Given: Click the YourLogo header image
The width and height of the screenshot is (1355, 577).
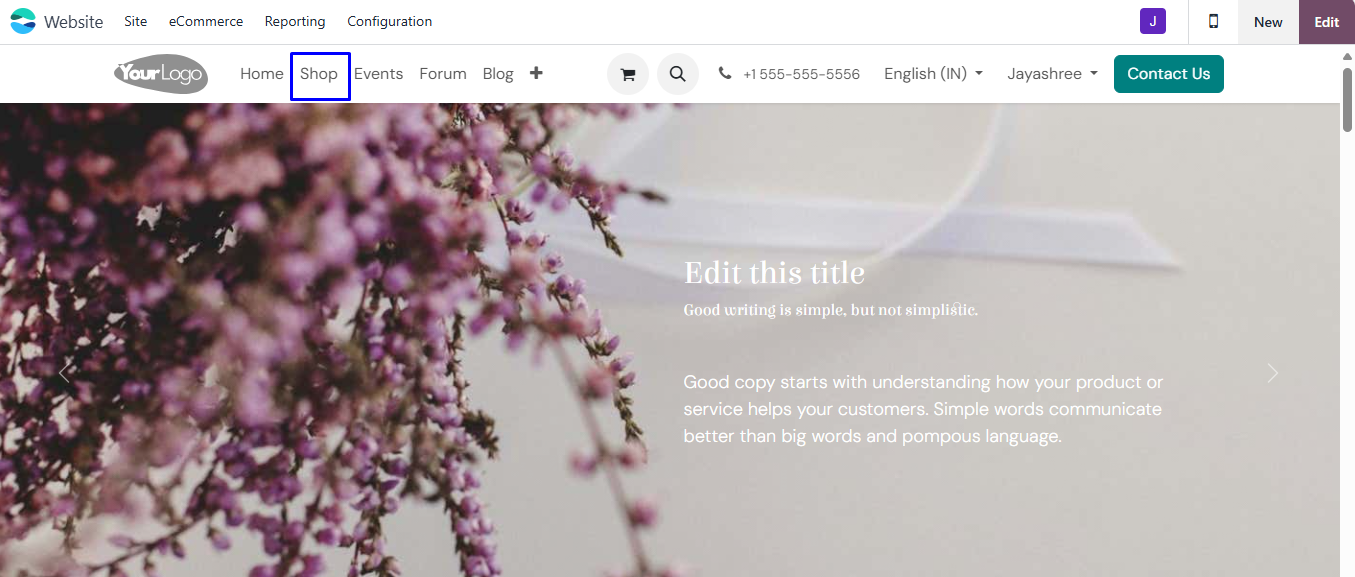Looking at the screenshot, I should tap(160, 74).
